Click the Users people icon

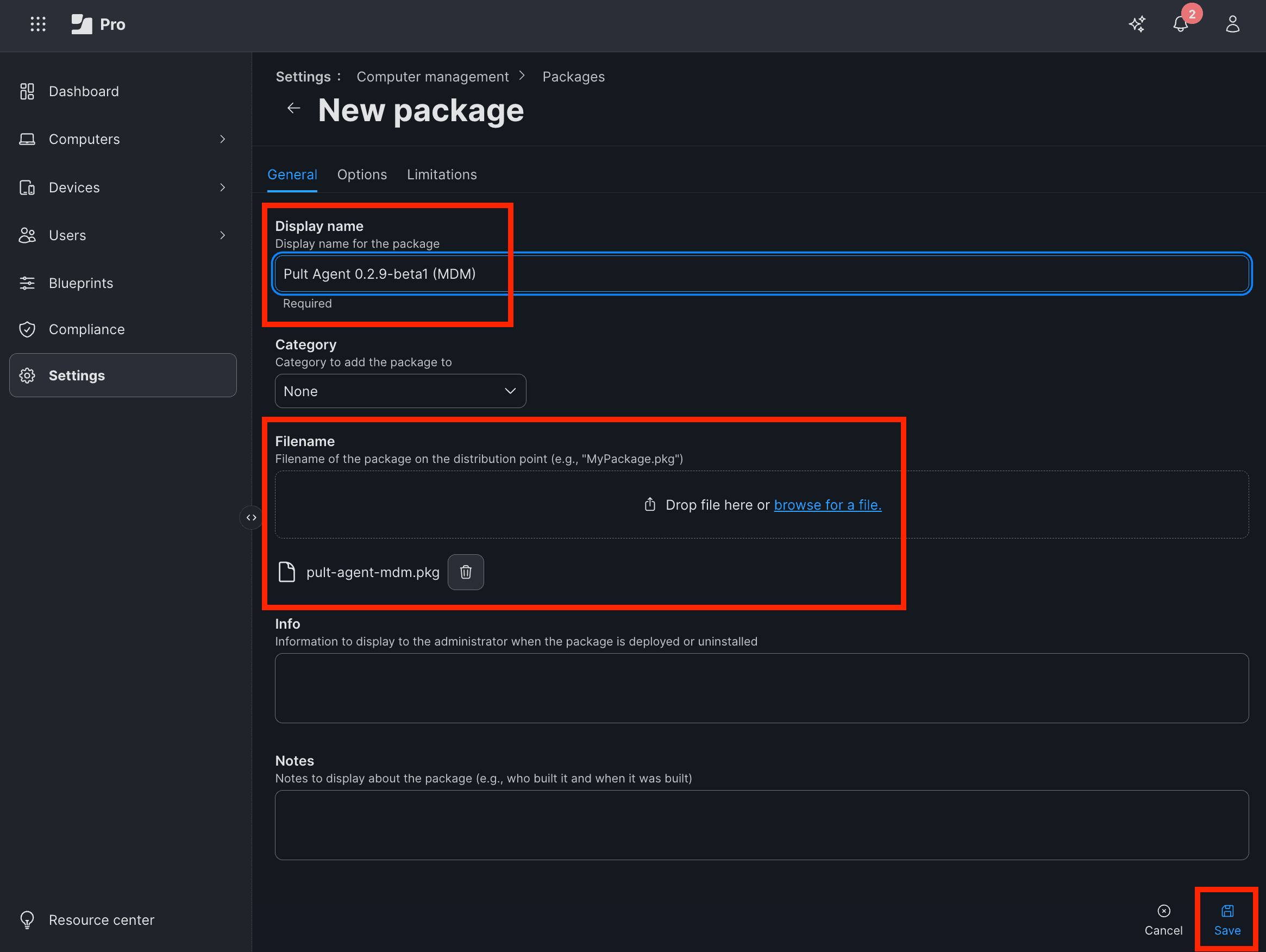click(27, 235)
